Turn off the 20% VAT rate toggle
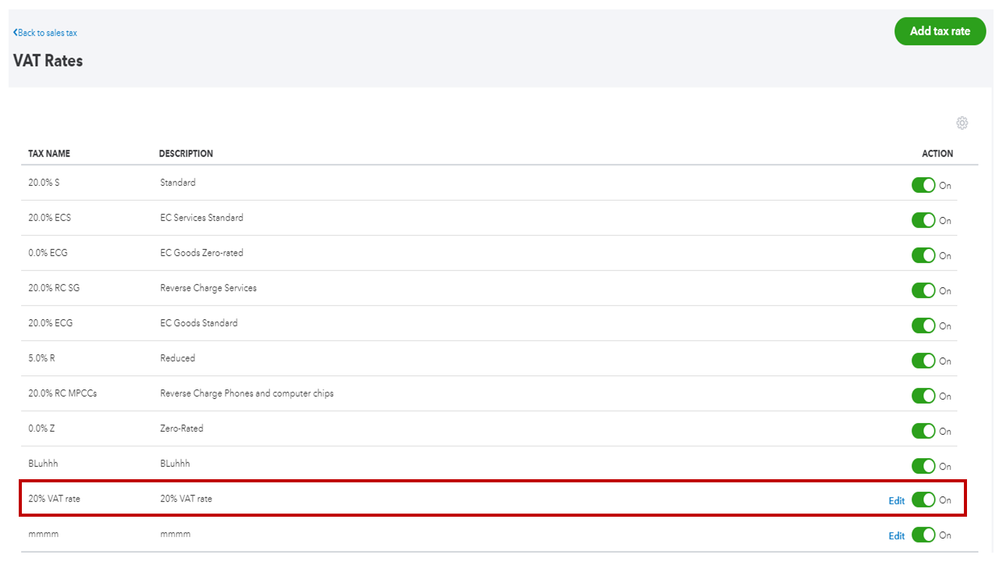This screenshot has width=999, height=562. click(x=923, y=500)
